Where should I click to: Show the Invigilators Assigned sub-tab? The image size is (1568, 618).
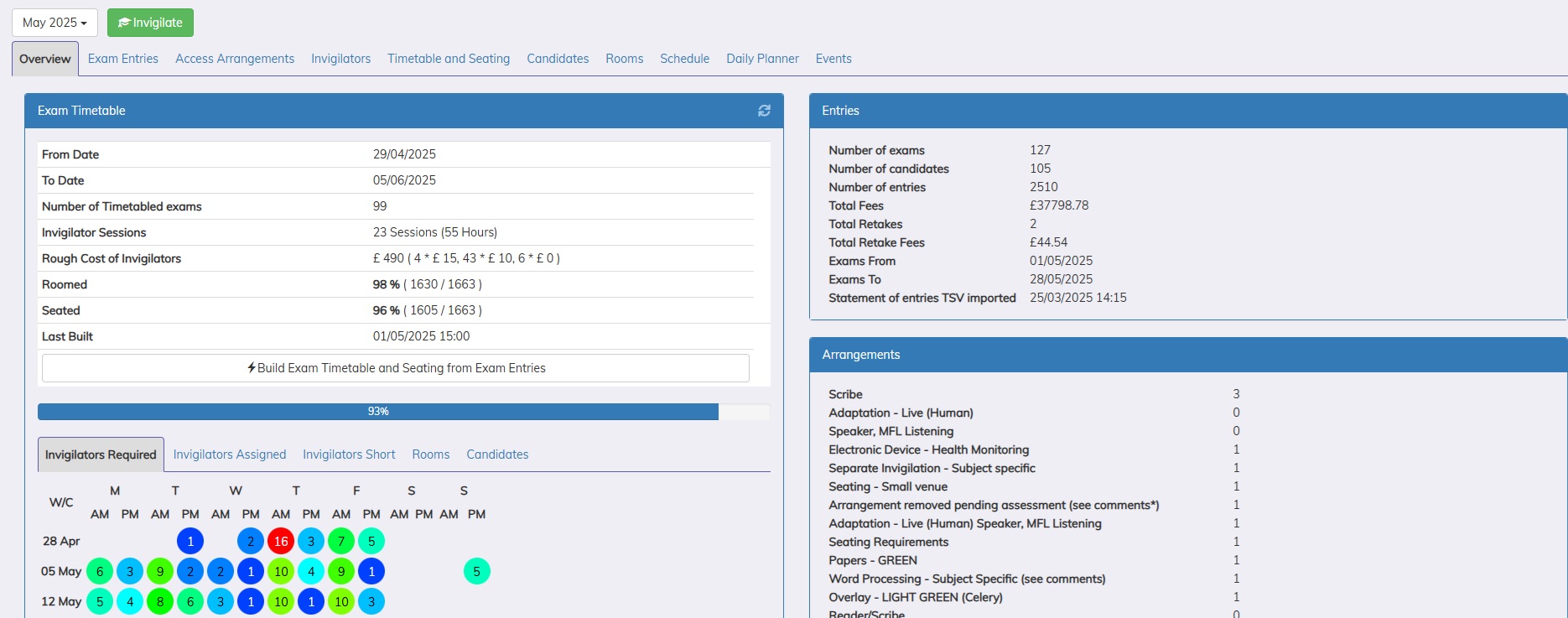pyautogui.click(x=230, y=454)
